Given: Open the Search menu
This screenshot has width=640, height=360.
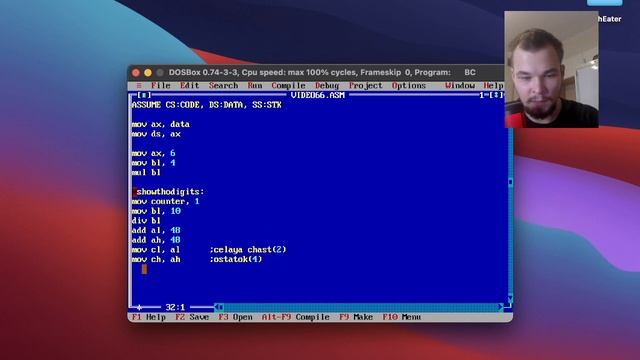Looking at the screenshot, I should pos(223,86).
